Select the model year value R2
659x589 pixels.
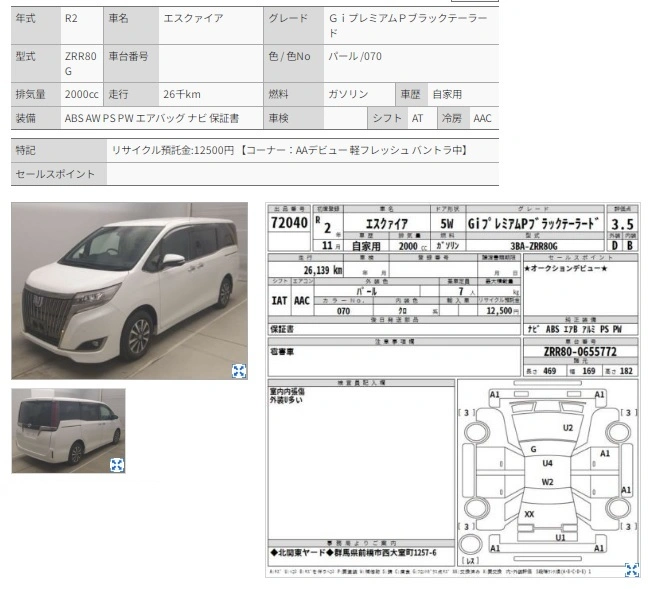click(x=71, y=18)
